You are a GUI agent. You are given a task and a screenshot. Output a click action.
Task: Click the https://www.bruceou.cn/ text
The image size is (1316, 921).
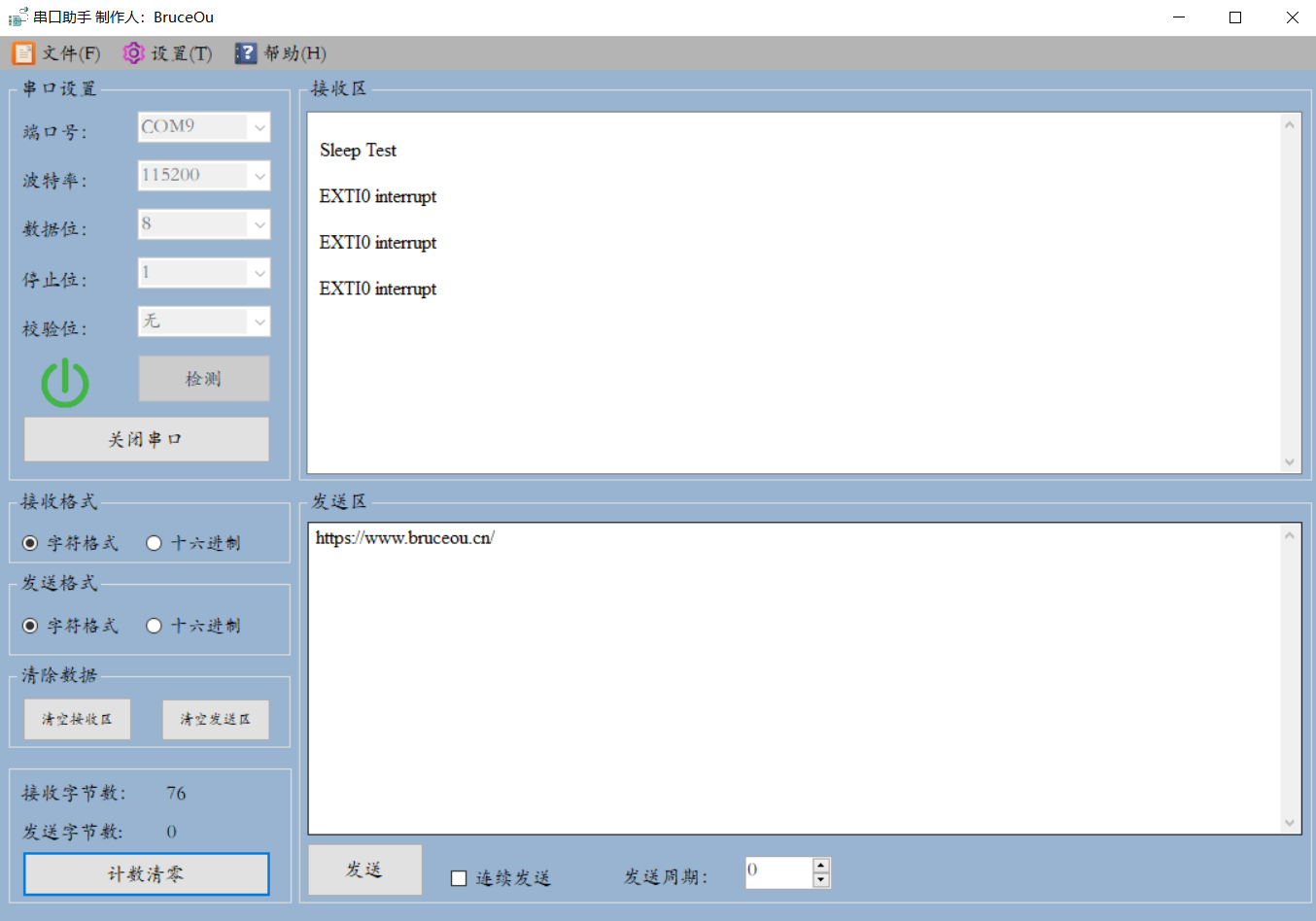point(404,537)
